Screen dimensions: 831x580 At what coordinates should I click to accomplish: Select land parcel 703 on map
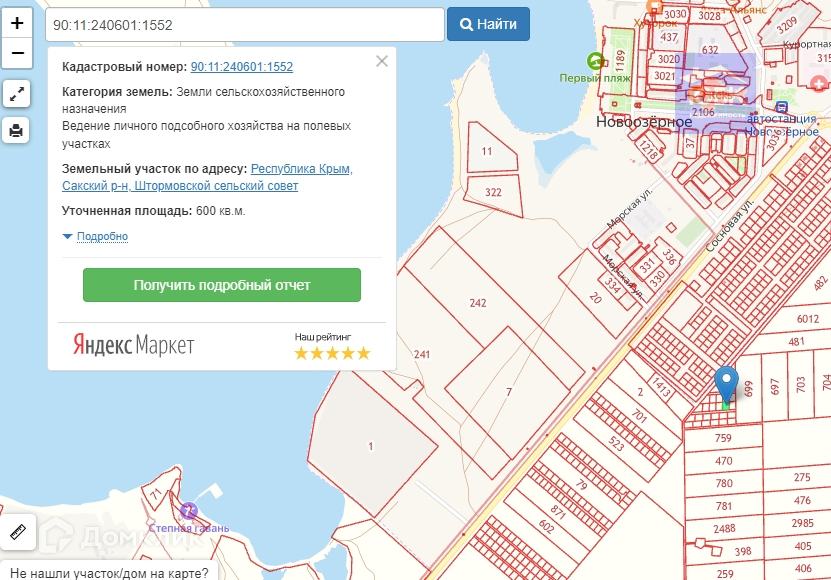(800, 384)
